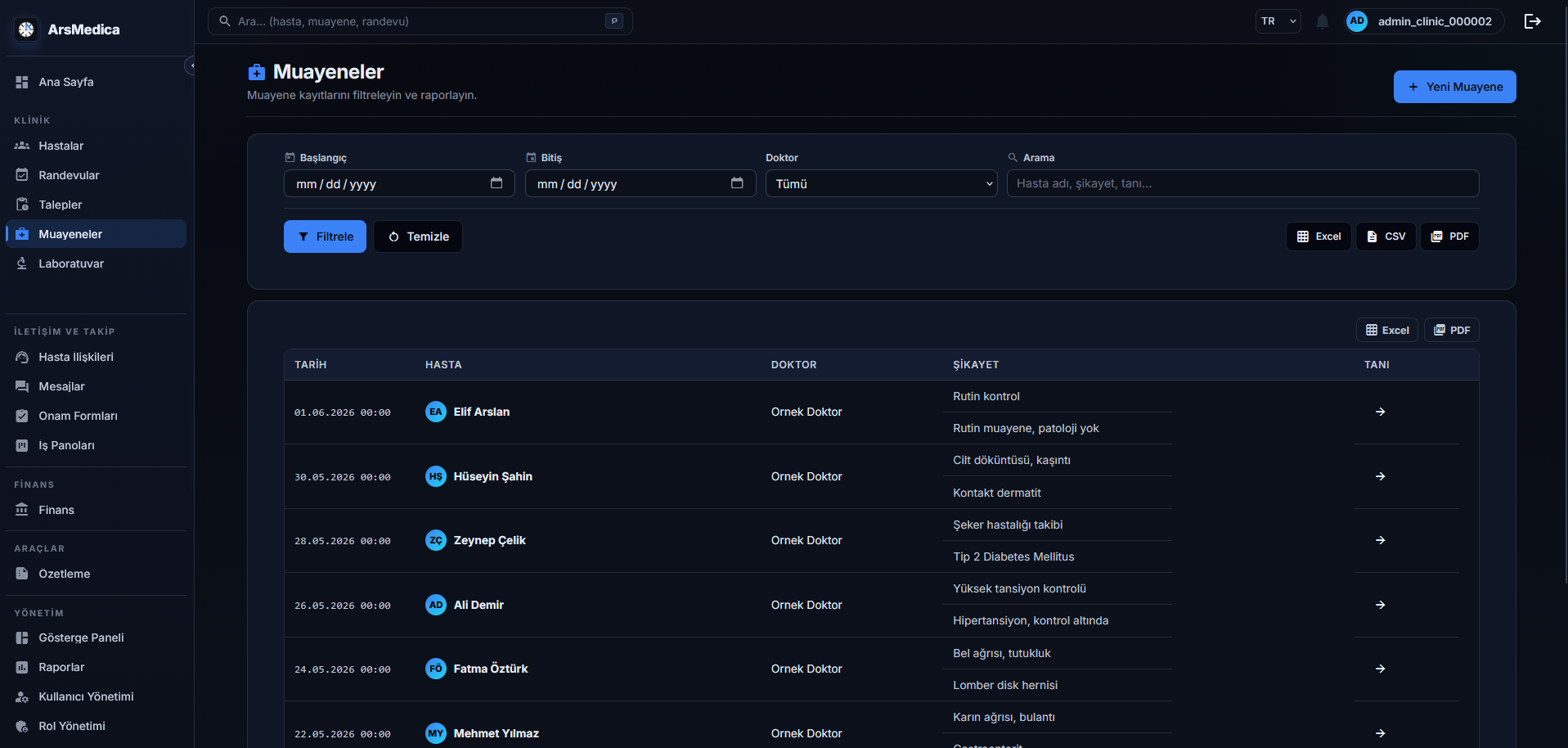Click patient name Hüseyin Şahin

point(492,476)
